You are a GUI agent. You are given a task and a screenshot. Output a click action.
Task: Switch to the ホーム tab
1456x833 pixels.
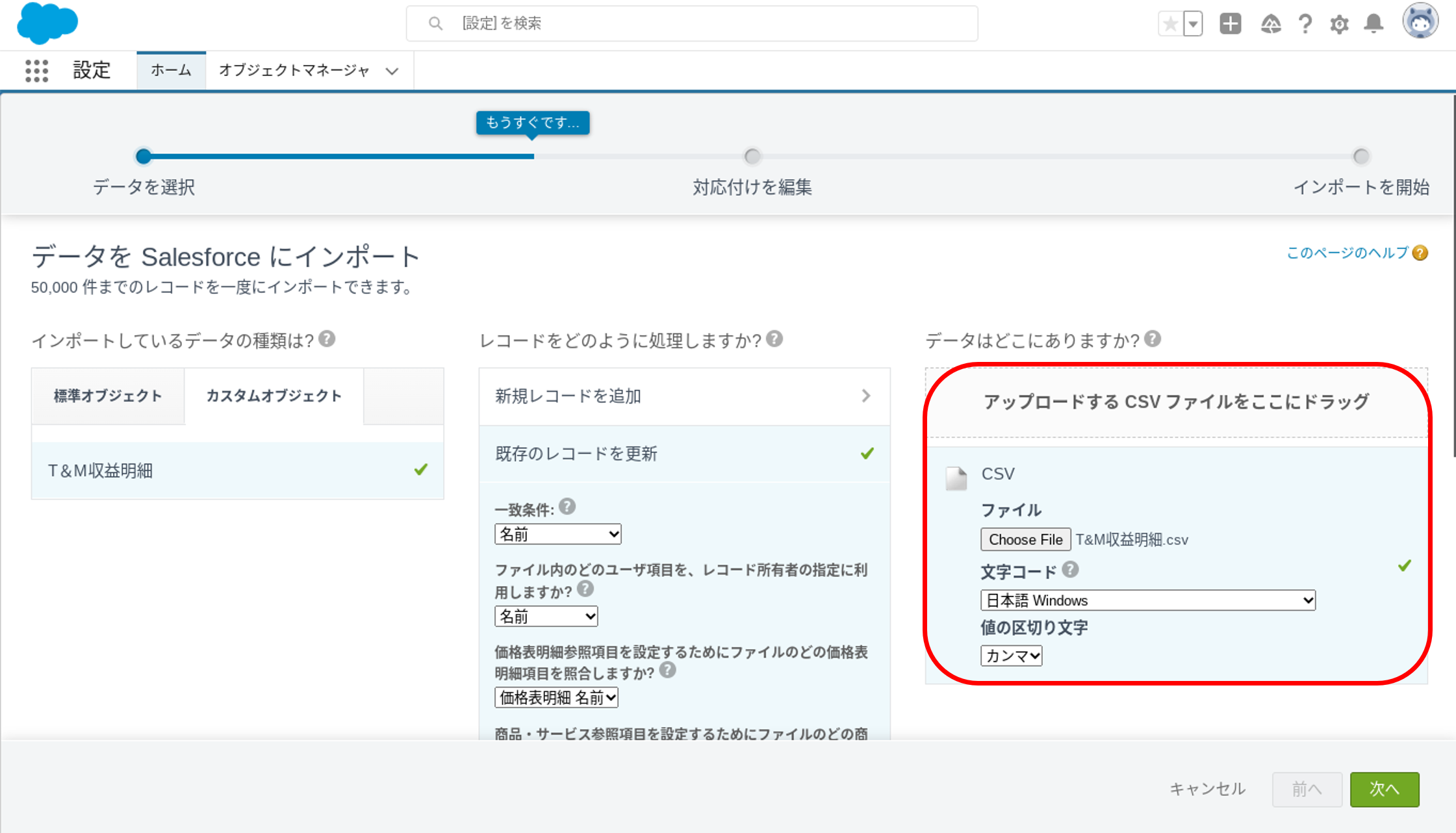(171, 70)
